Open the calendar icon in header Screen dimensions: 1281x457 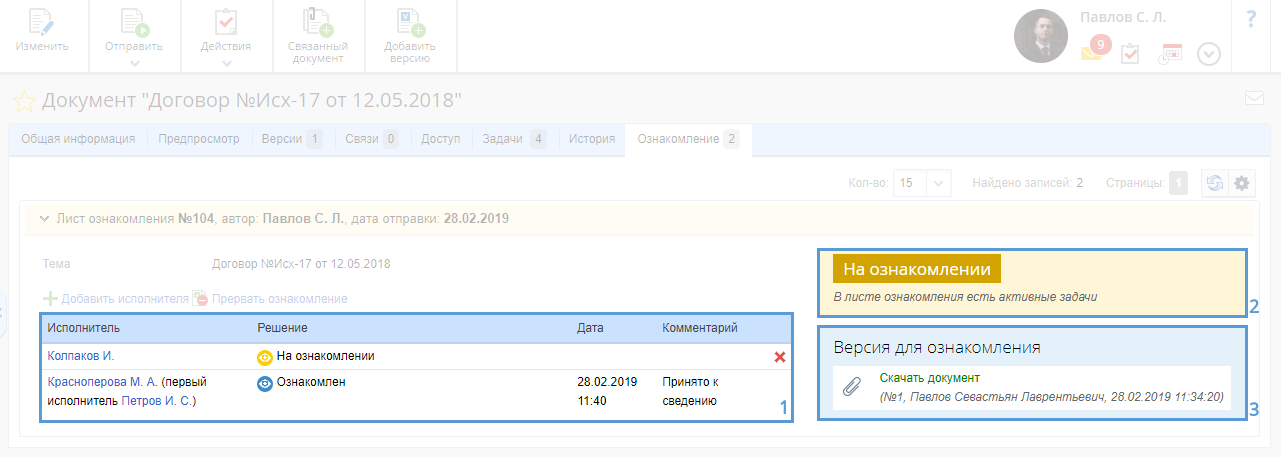coord(1170,54)
